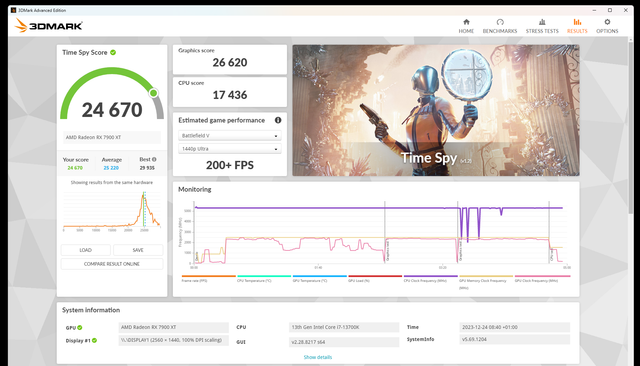Screen dimensions: 640x366
Task: Click the AMD Radeon RX 7900 XT label under gauge
Action: tap(111, 138)
